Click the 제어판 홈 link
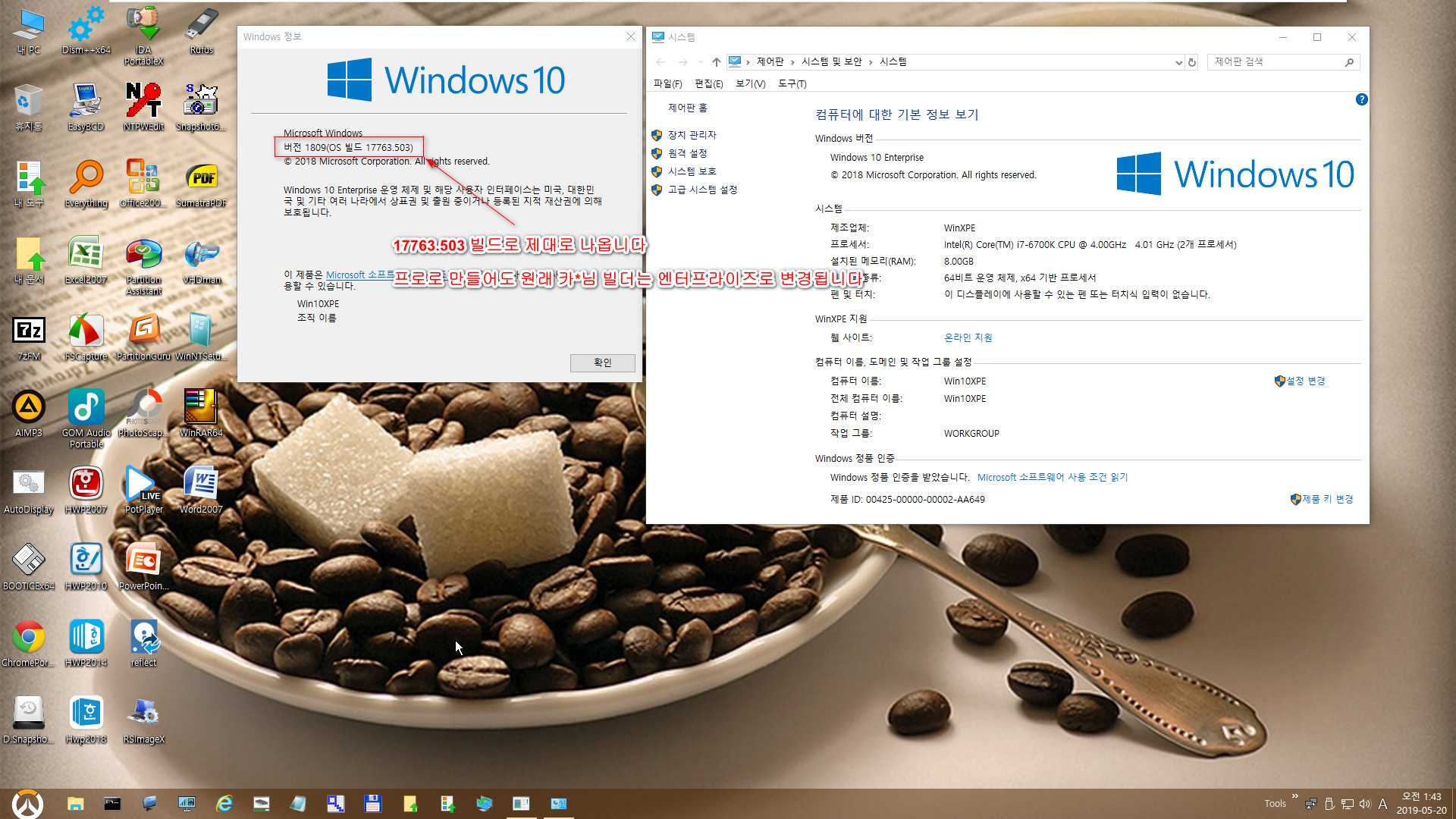Viewport: 1456px width, 819px height. tap(687, 108)
